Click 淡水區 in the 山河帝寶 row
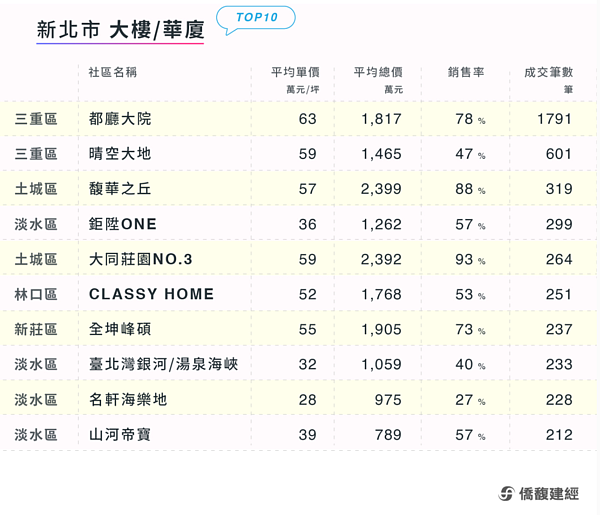The width and height of the screenshot is (600, 515). 36,435
